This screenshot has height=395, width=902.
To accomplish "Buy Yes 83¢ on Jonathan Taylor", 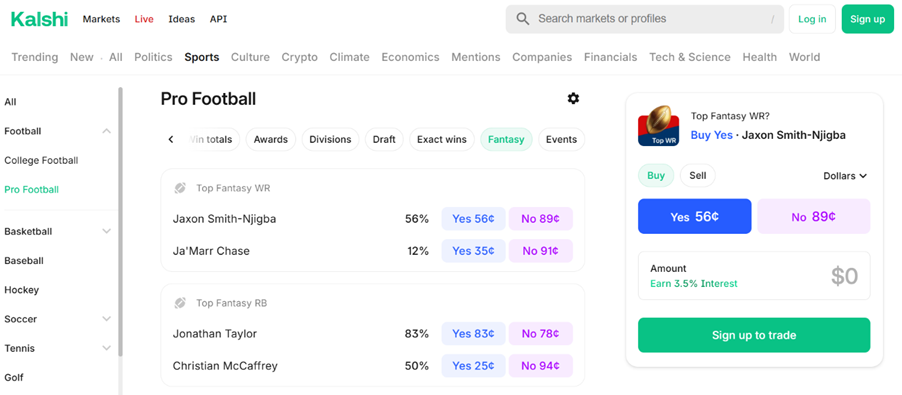I will click(x=473, y=333).
